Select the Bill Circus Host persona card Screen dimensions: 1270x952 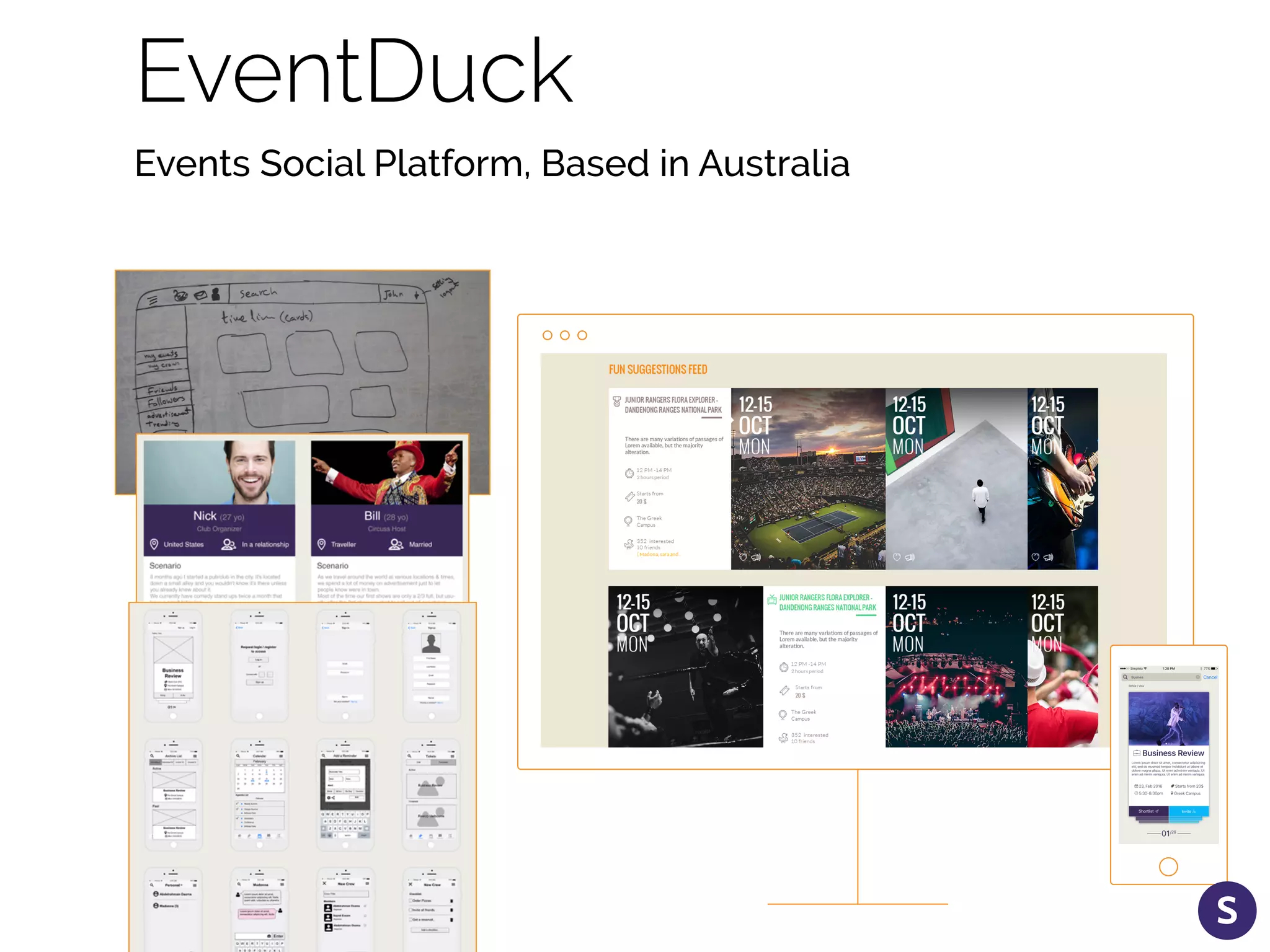point(386,516)
